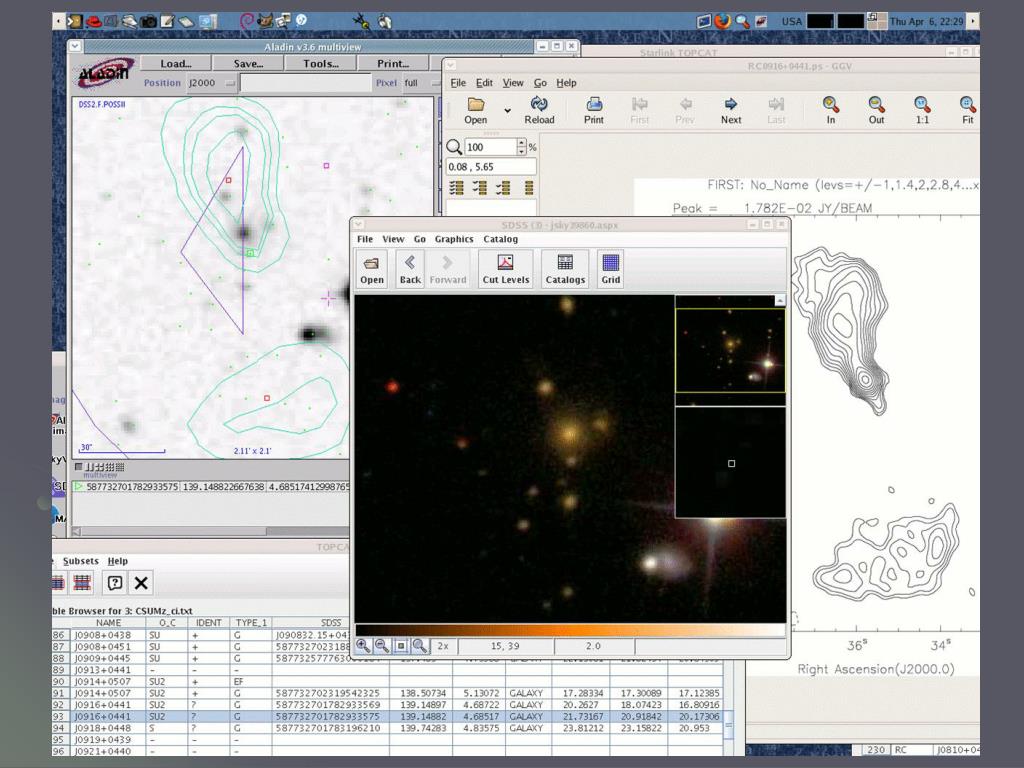Click the TOPCAT red table-rows icon
The width and height of the screenshot is (1024, 768).
coord(82,583)
